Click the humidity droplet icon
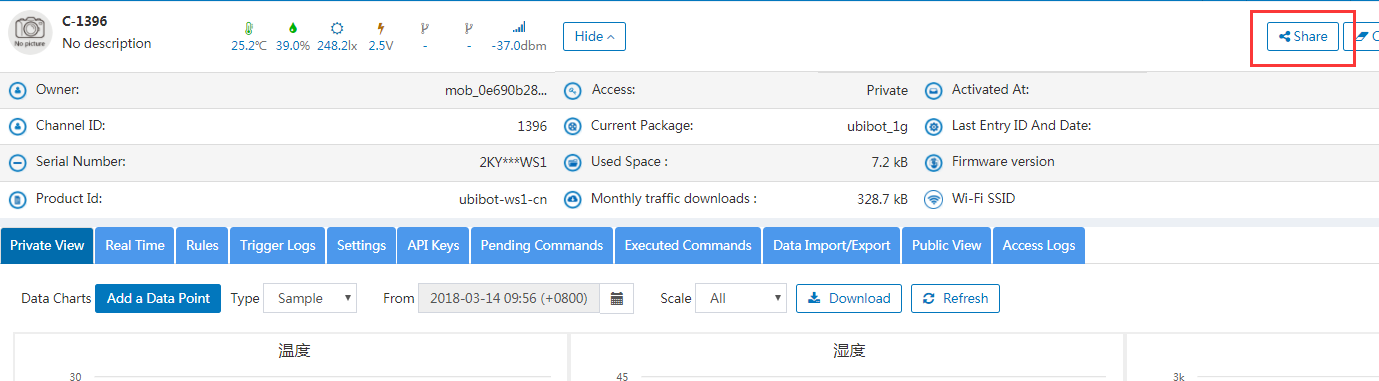 [x=292, y=28]
